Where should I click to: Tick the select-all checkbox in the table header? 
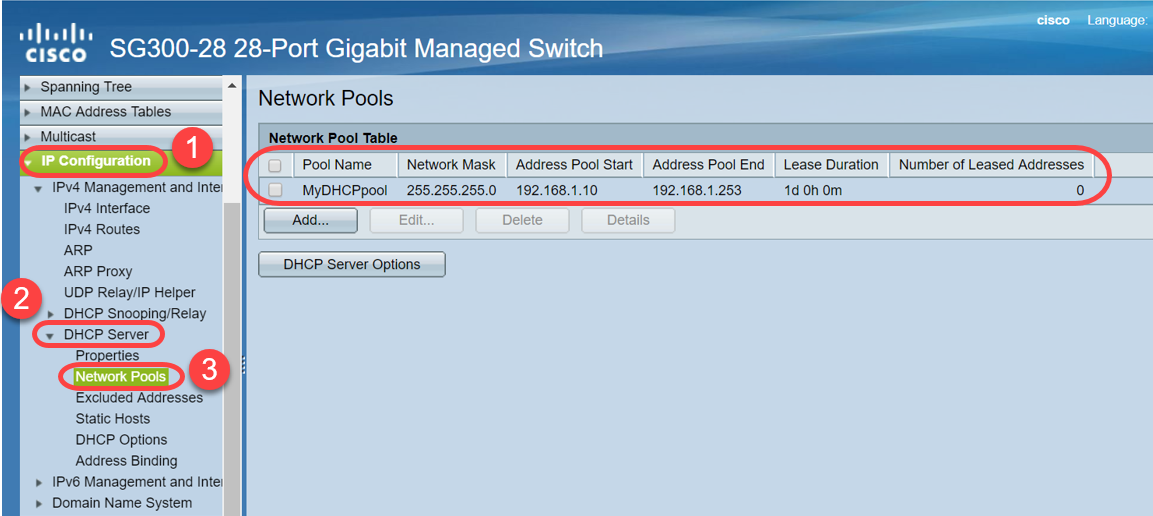point(275,165)
